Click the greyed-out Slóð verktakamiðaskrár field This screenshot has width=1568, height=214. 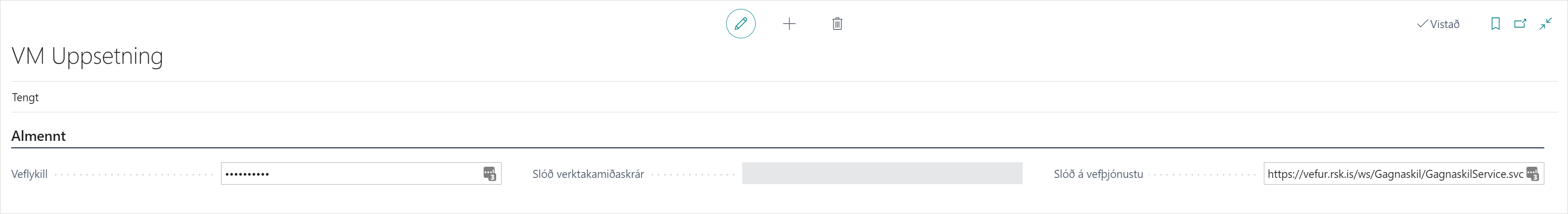pyautogui.click(x=882, y=174)
